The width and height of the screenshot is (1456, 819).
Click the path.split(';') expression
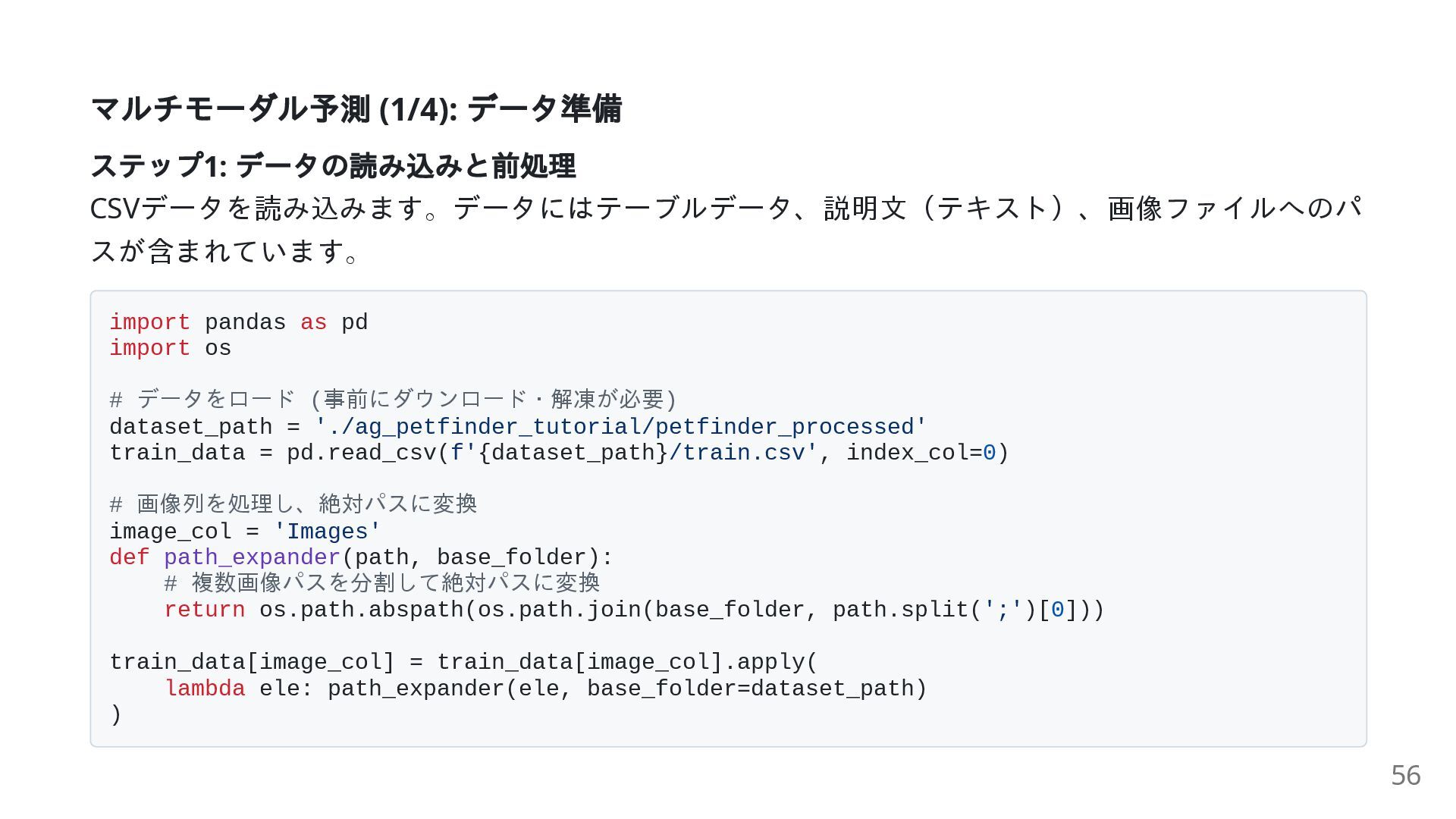[x=934, y=610]
